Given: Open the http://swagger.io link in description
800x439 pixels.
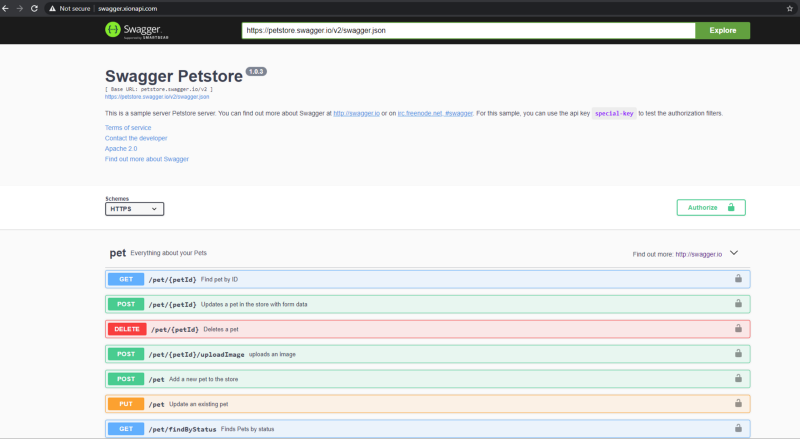Looking at the screenshot, I should point(356,113).
